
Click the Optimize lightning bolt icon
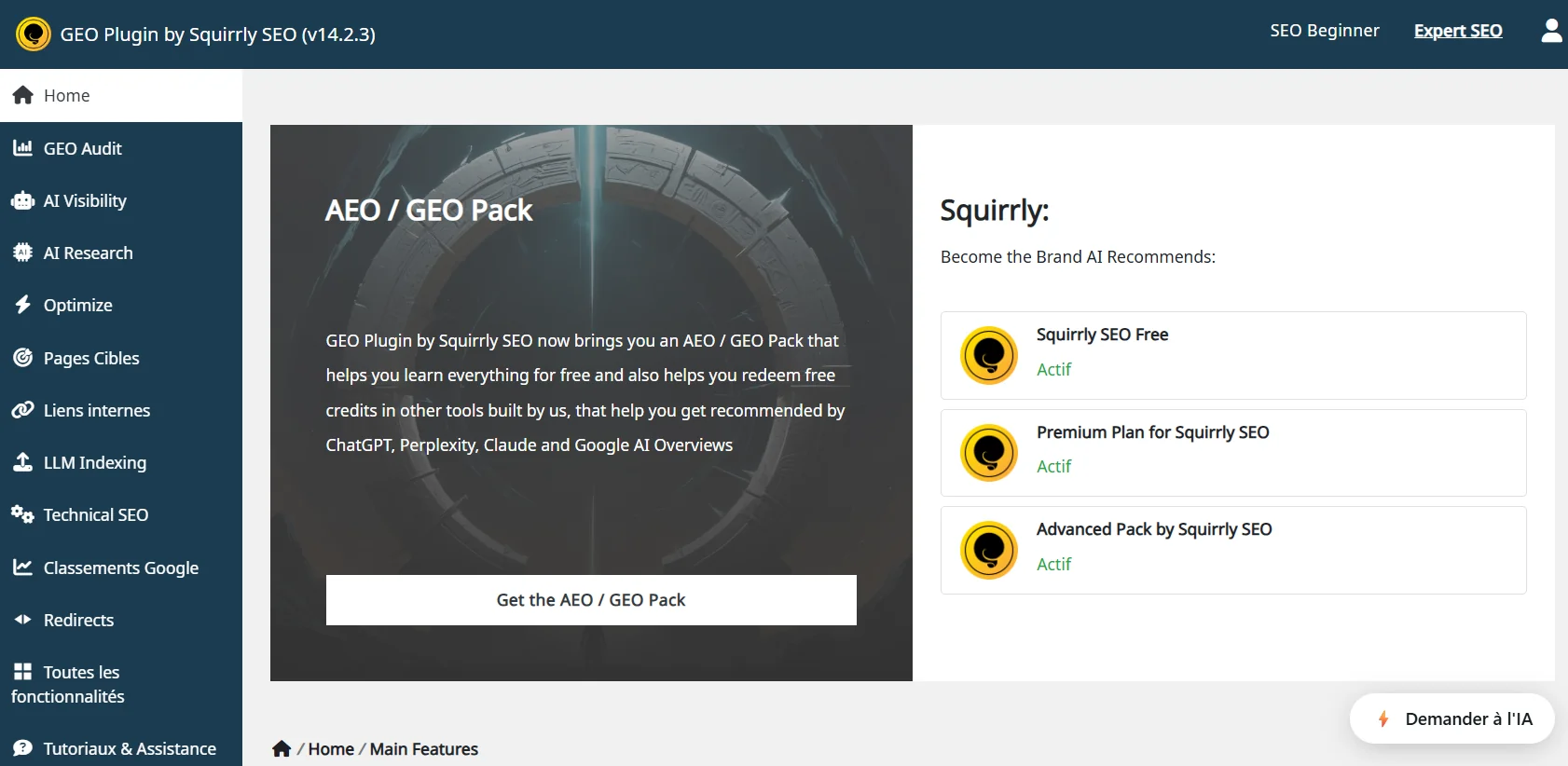point(23,305)
